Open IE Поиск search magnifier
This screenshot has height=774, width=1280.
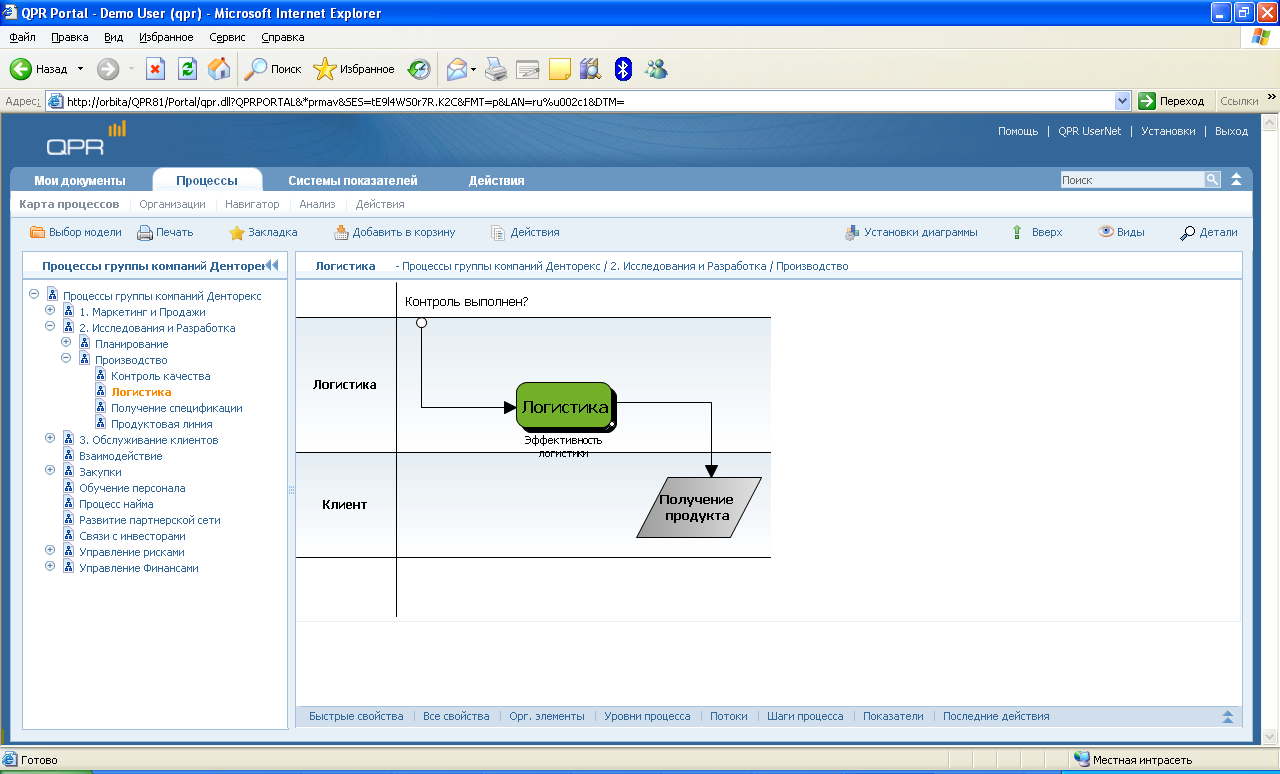coord(256,69)
